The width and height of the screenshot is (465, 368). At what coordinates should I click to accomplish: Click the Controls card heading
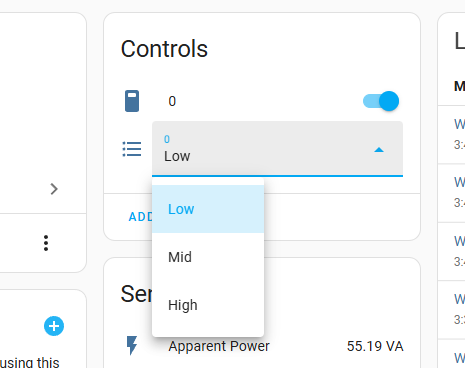pyautogui.click(x=164, y=49)
